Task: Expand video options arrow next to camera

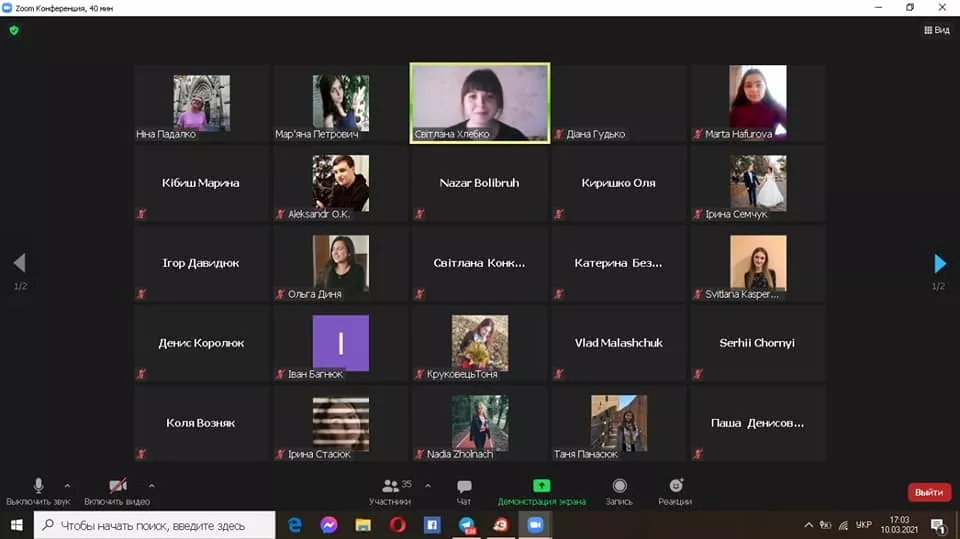Action: (x=151, y=486)
